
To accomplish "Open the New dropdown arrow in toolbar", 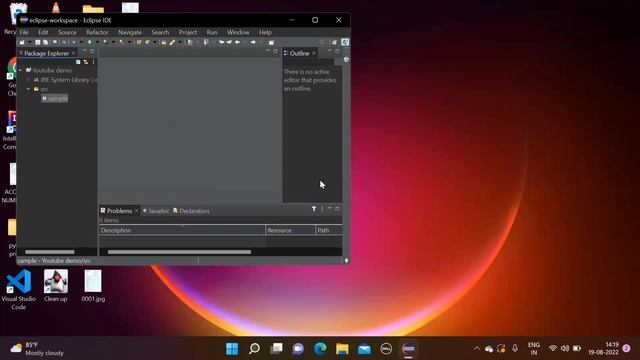I will (30, 42).
